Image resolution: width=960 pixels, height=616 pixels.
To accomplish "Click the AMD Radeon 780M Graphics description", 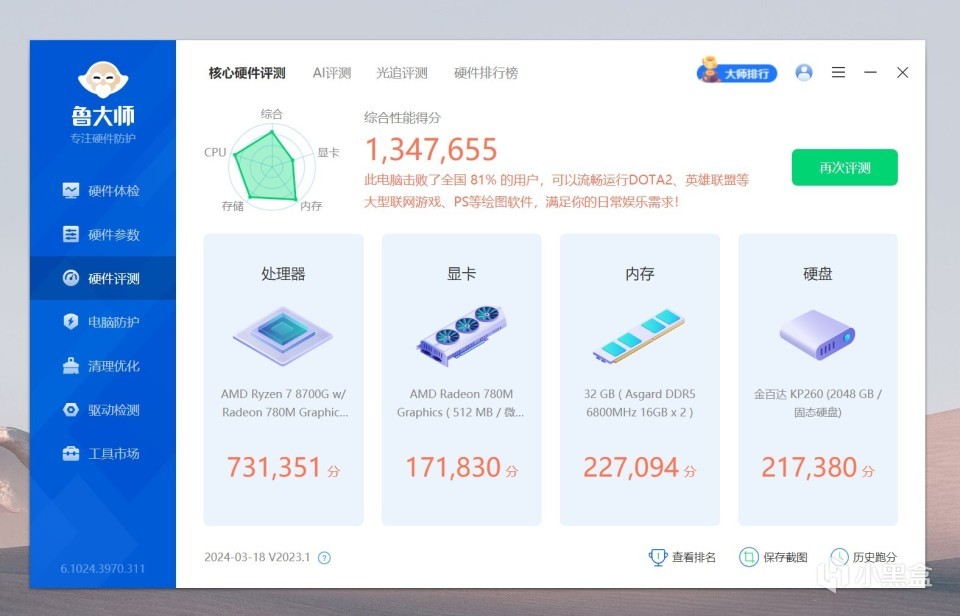I will [x=460, y=403].
